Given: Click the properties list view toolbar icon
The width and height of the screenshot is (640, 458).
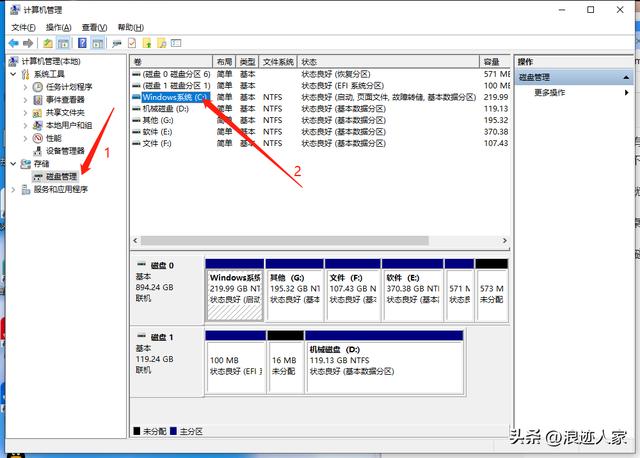Looking at the screenshot, I should (176, 43).
